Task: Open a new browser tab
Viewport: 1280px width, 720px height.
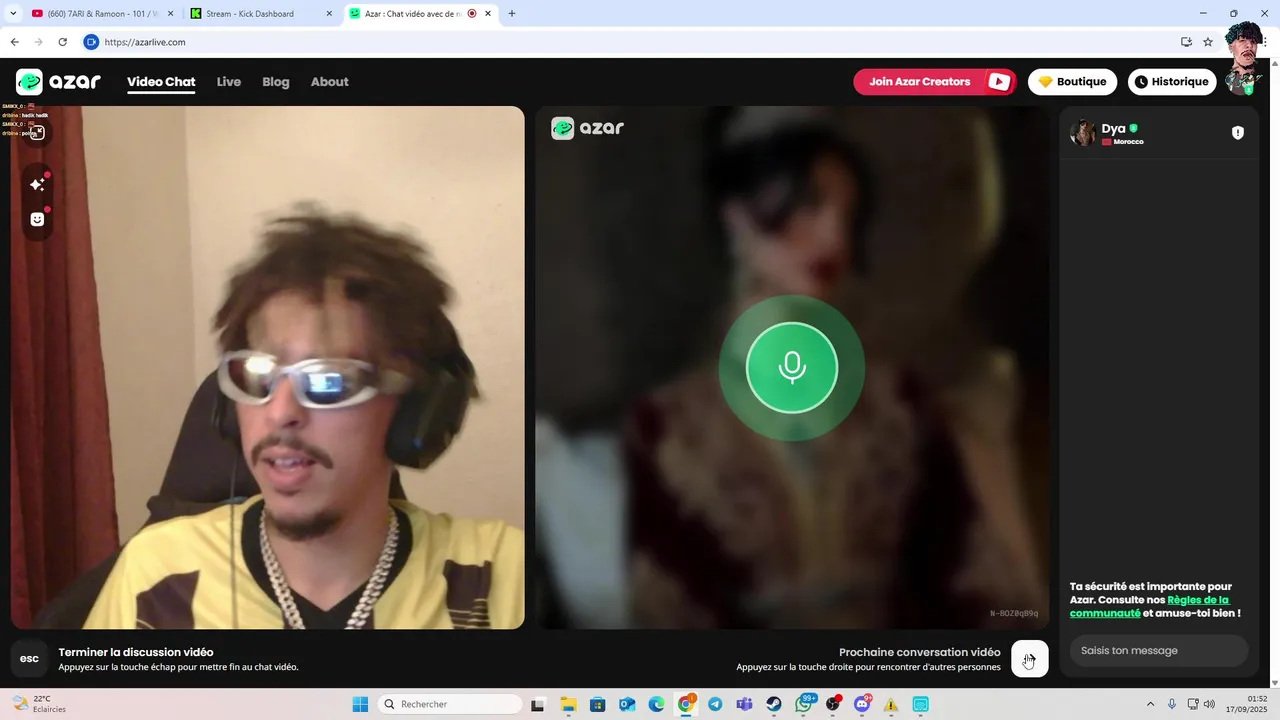Action: tap(512, 14)
